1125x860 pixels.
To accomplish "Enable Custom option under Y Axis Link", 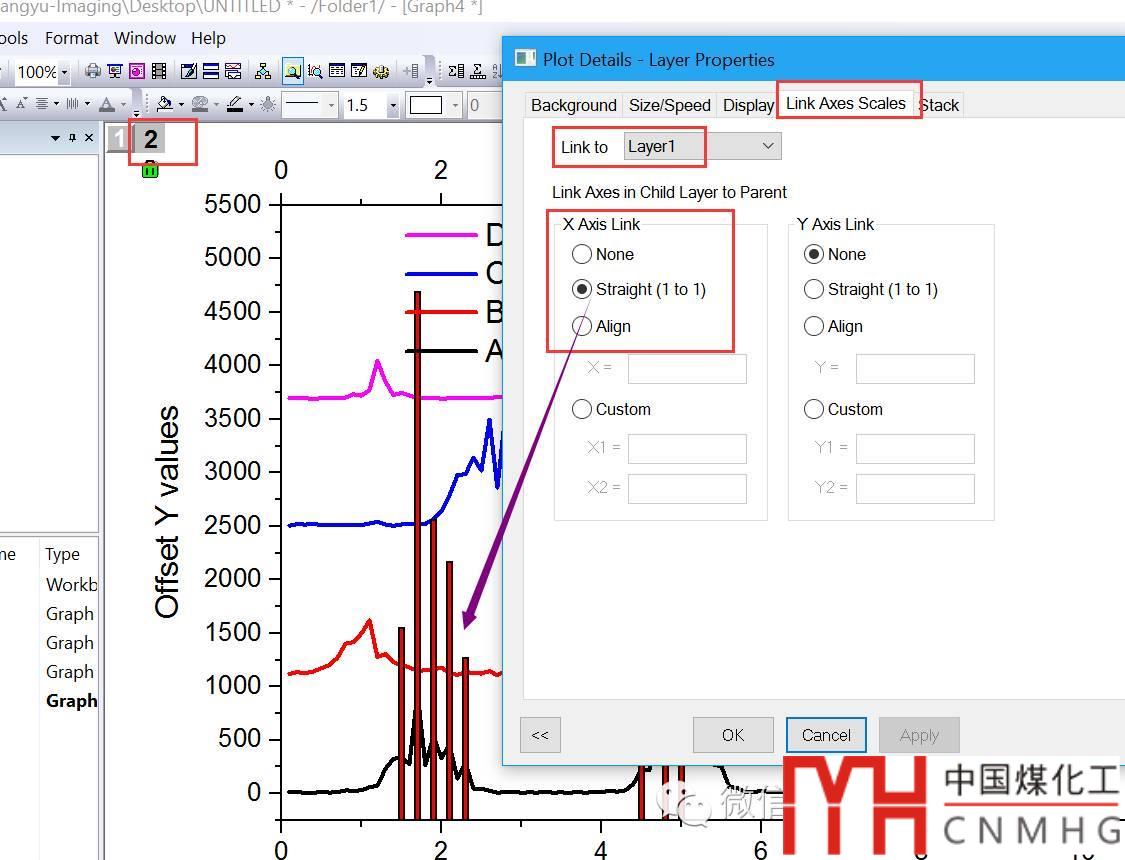I will coord(814,409).
